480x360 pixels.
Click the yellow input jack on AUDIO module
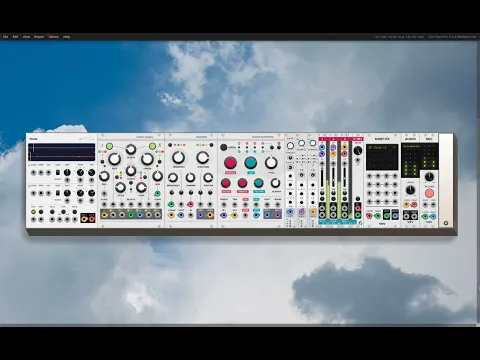[x=406, y=205]
